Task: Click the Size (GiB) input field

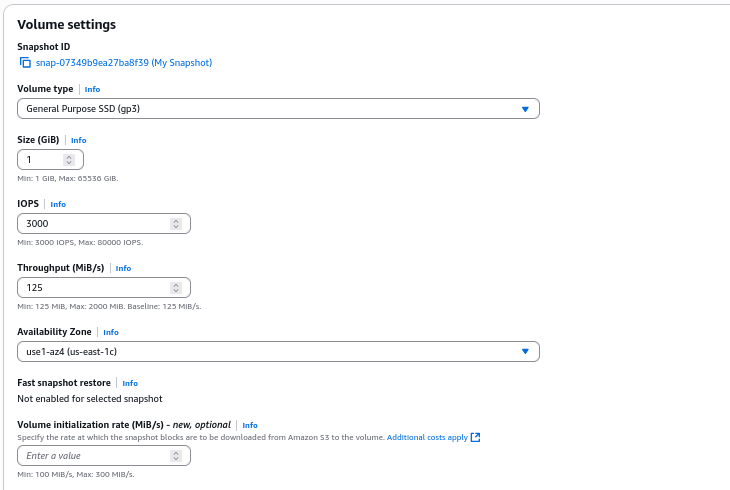Action: 42,159
